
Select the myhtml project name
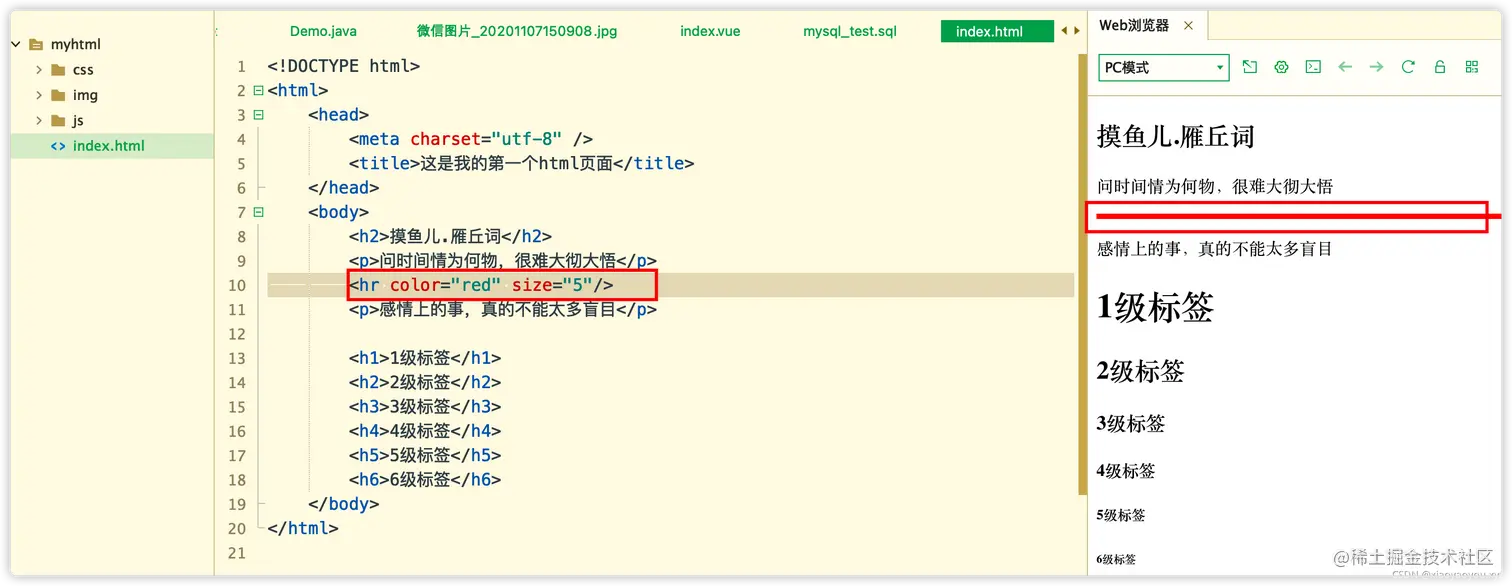76,44
